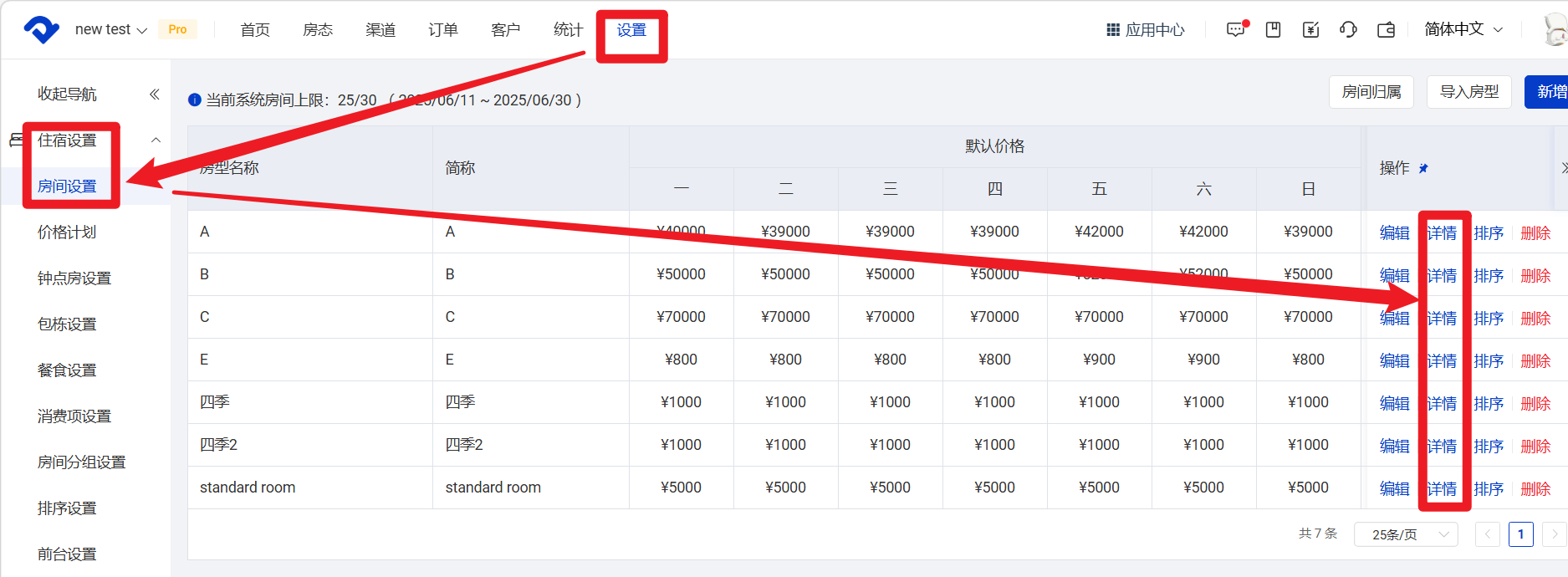This screenshot has height=577, width=1568.
Task: Click the wallet icon in header
Action: 1386,30
